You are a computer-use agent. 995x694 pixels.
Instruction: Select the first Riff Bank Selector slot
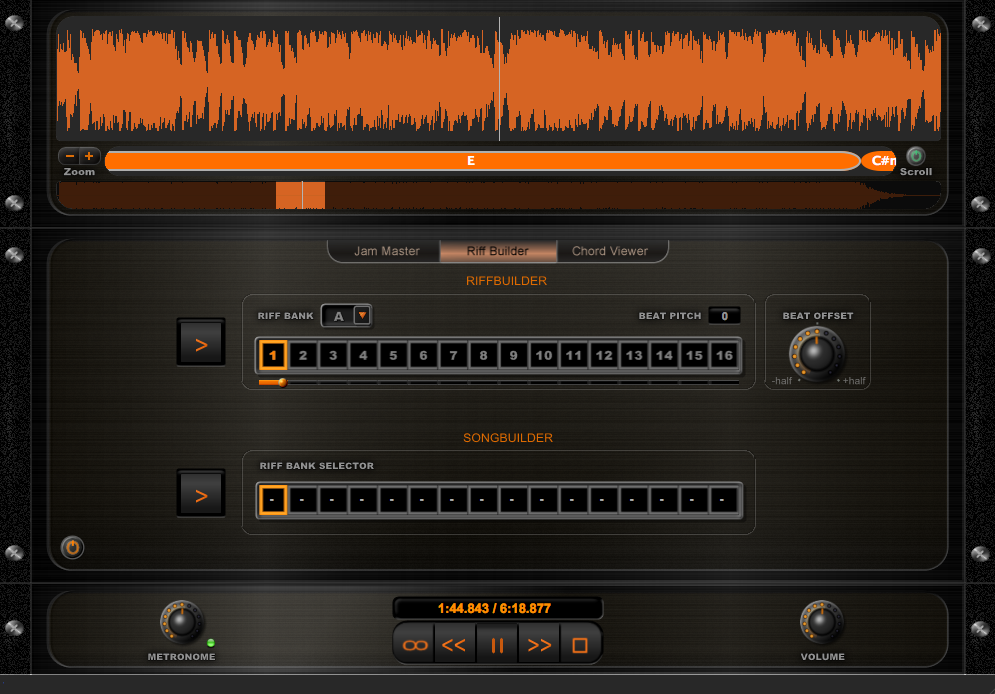[x=273, y=499]
